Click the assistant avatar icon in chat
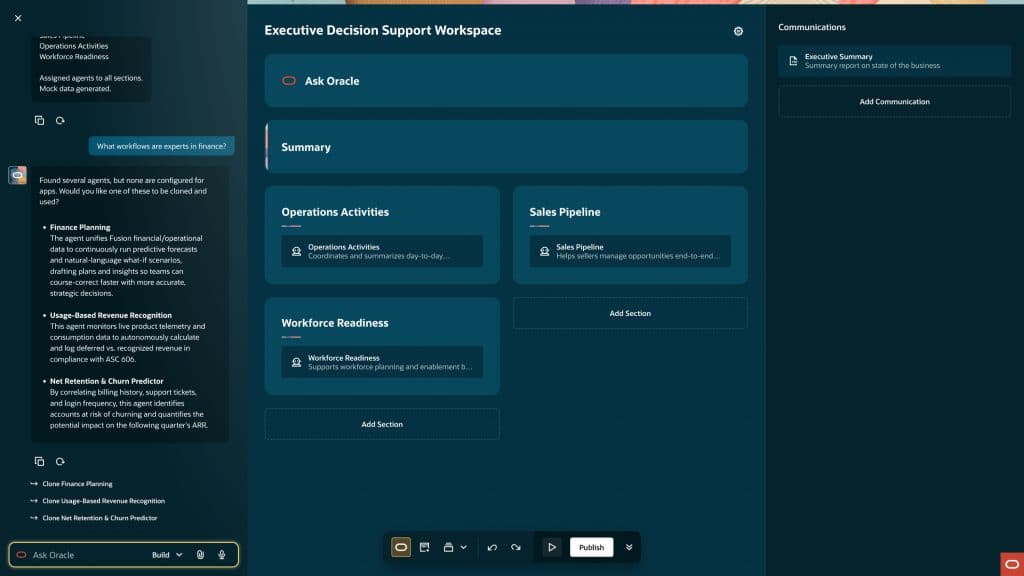Image resolution: width=1024 pixels, height=576 pixels. (x=18, y=175)
